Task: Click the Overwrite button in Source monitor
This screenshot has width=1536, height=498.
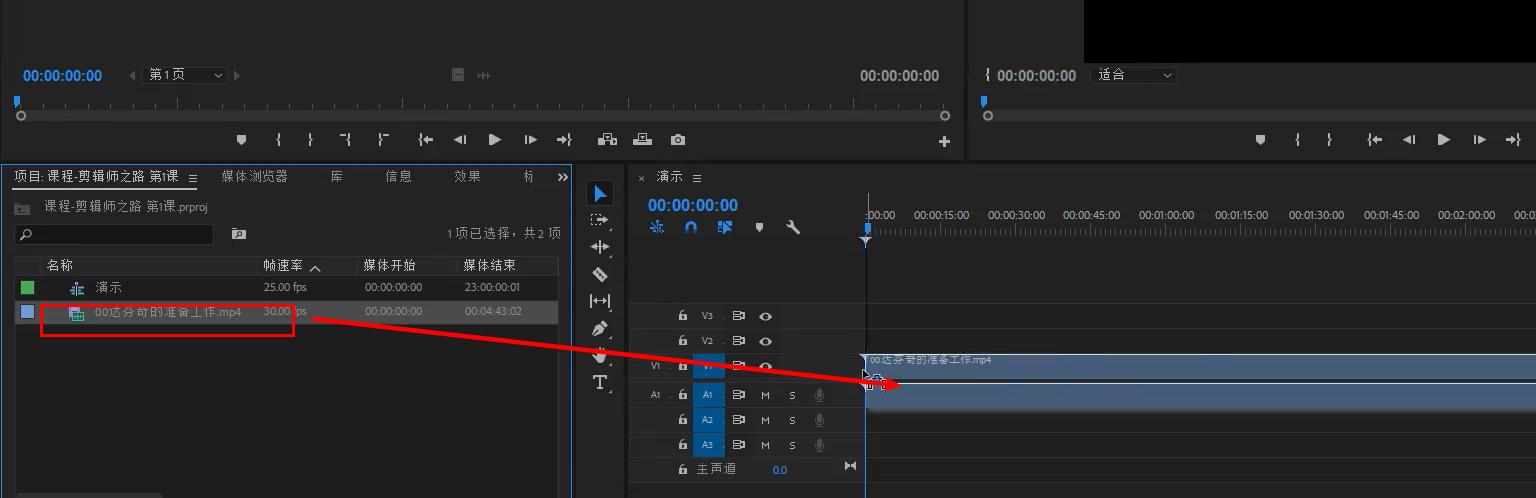Action: pyautogui.click(x=642, y=140)
